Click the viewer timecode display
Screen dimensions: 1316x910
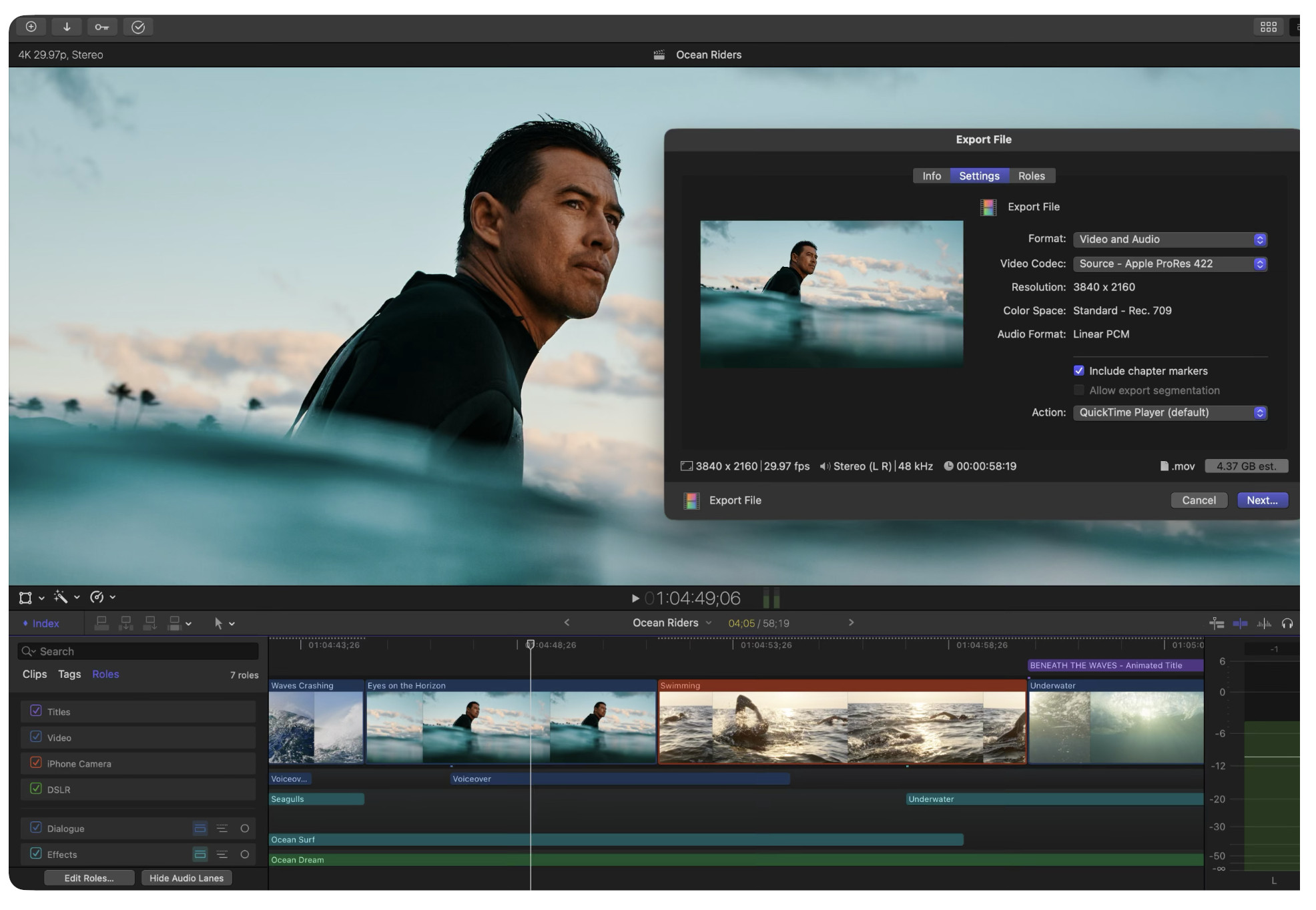693,598
